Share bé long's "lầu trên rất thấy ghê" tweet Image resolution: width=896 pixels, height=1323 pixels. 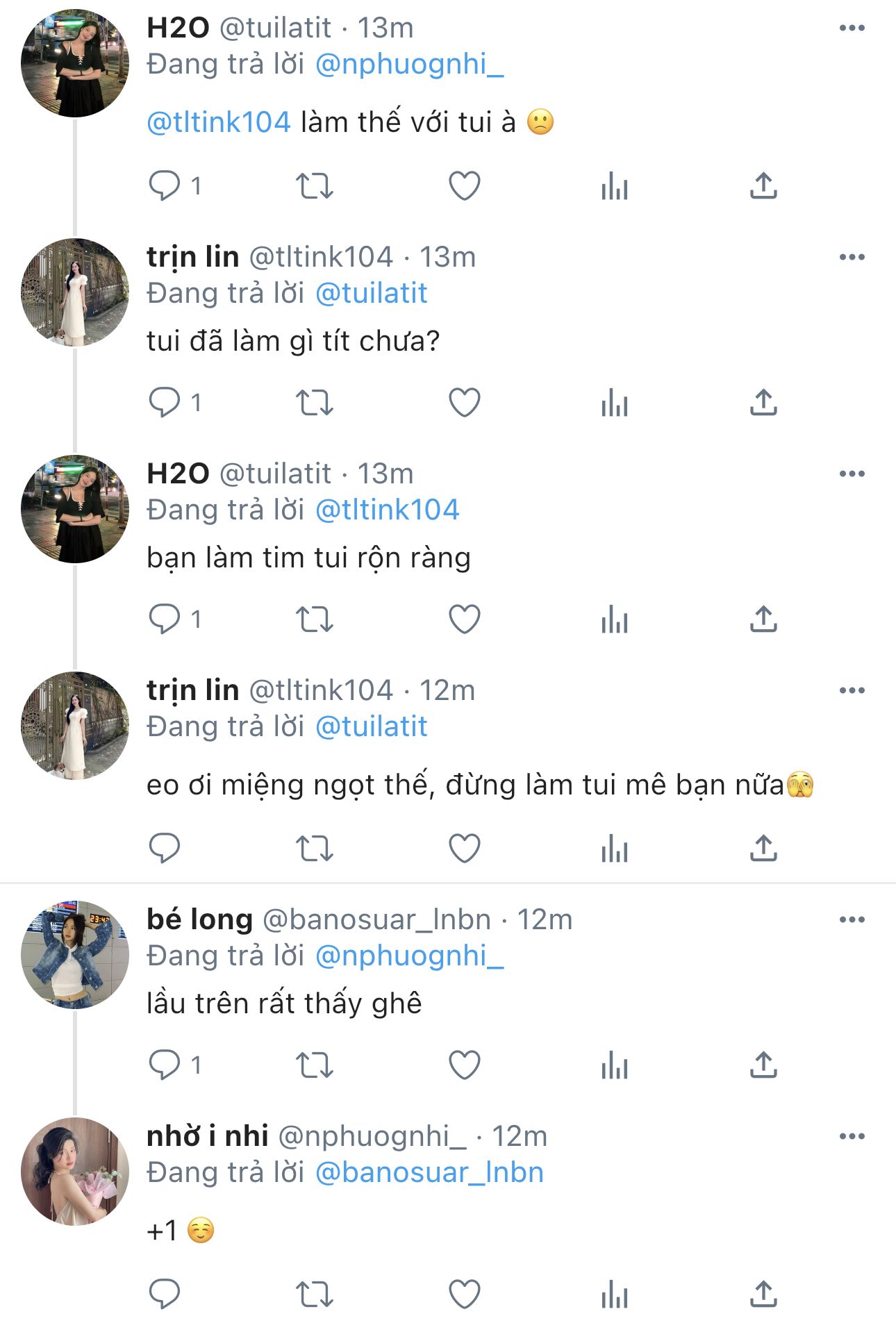coord(763,1065)
